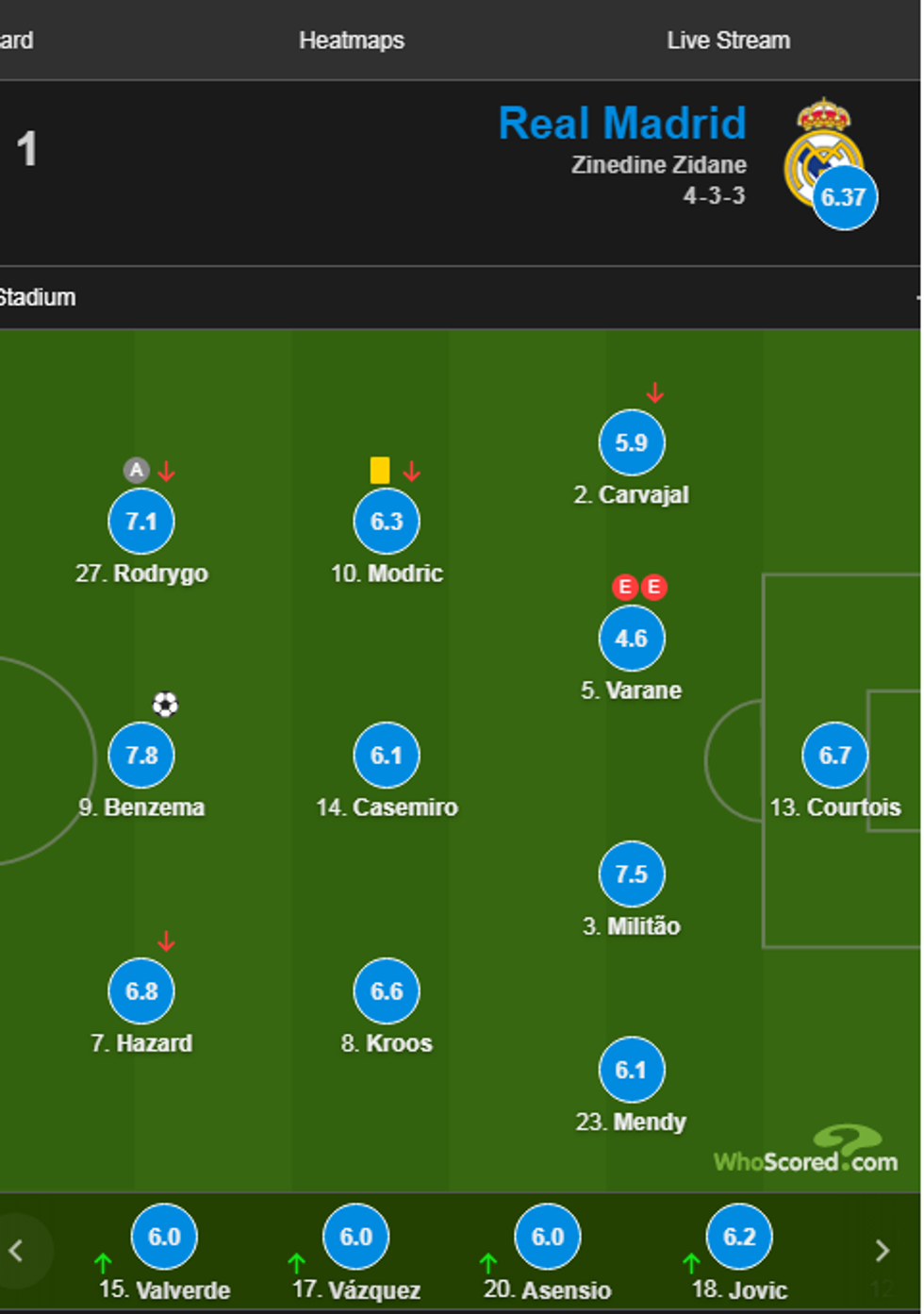Click Modric's yellow card icon

[x=380, y=470]
